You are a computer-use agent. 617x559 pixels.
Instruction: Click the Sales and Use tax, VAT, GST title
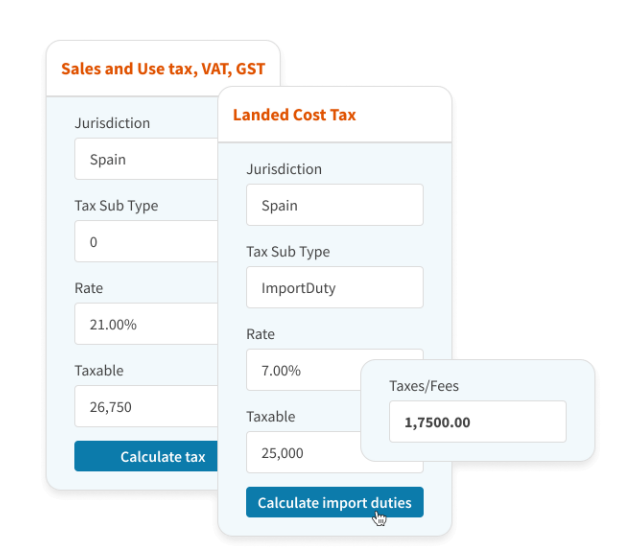(x=163, y=69)
